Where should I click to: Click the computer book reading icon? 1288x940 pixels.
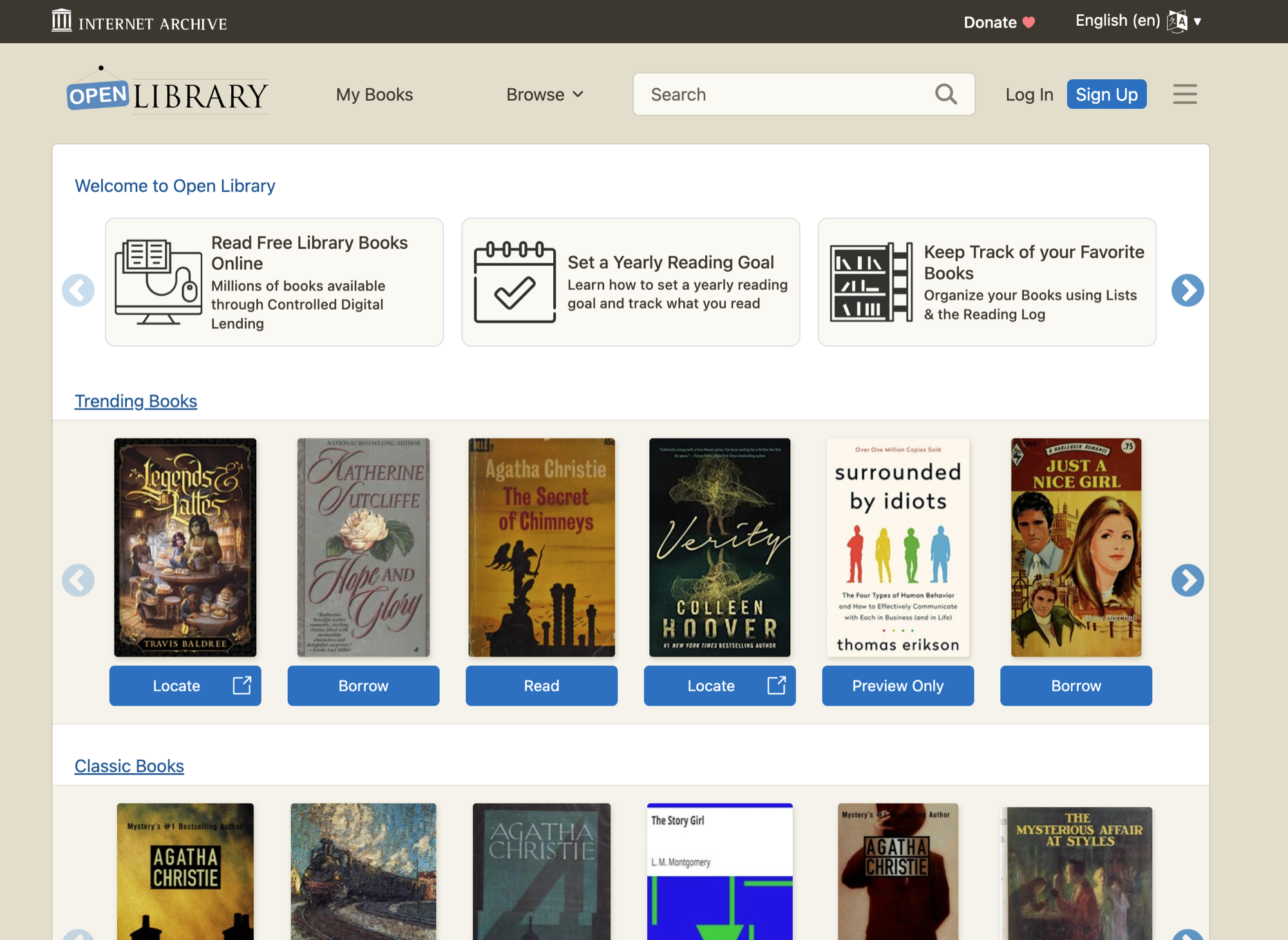pos(158,282)
